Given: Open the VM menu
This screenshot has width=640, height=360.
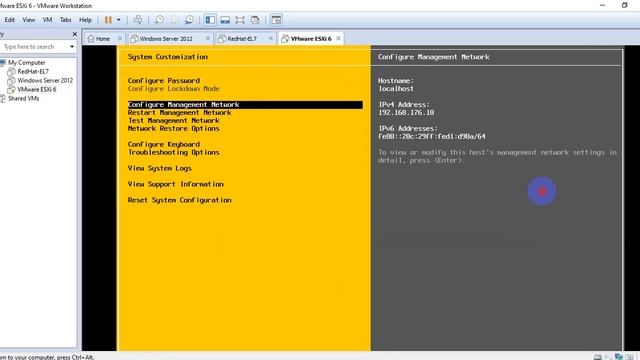Looking at the screenshot, I should click(47, 20).
